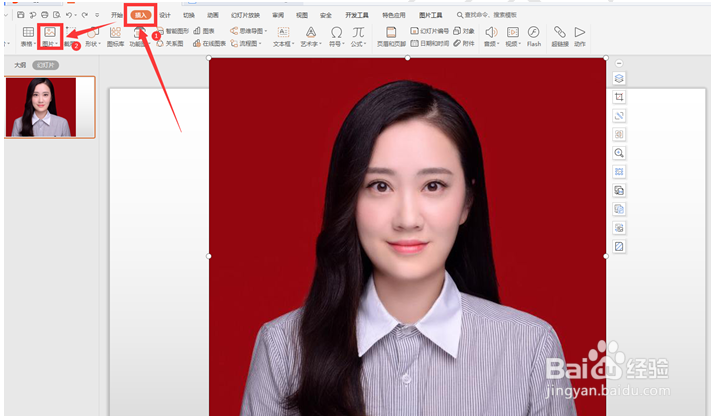Click the Print icon in quick access toolbar
This screenshot has width=711, height=416.
point(44,15)
